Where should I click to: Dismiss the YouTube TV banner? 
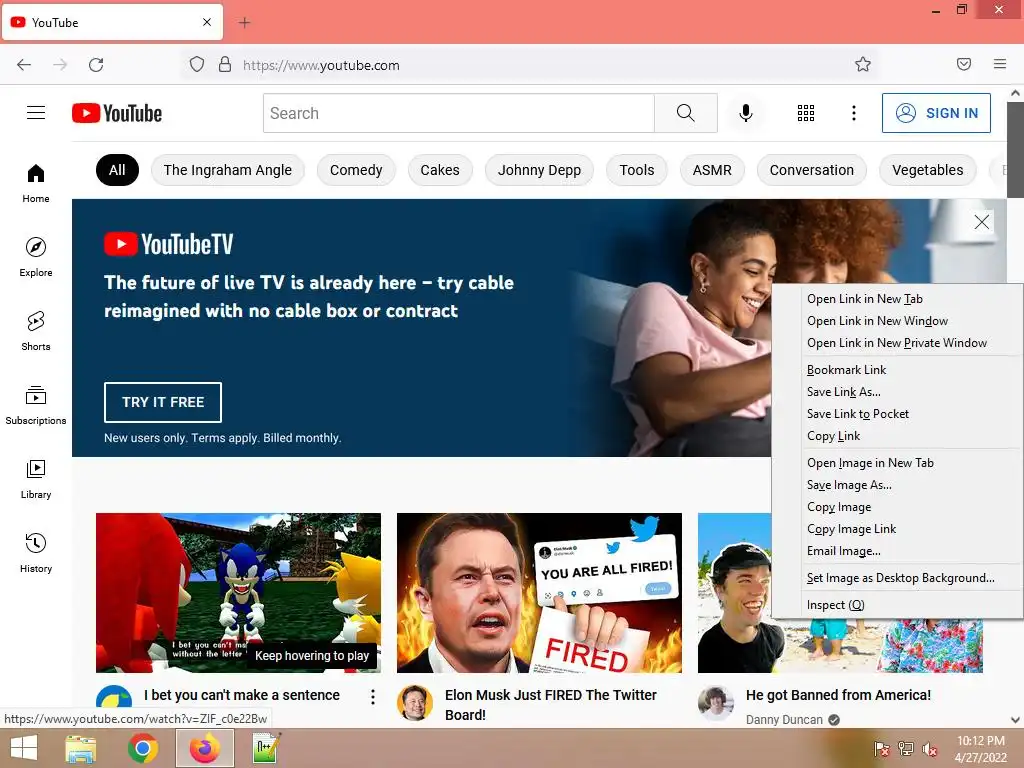(982, 222)
